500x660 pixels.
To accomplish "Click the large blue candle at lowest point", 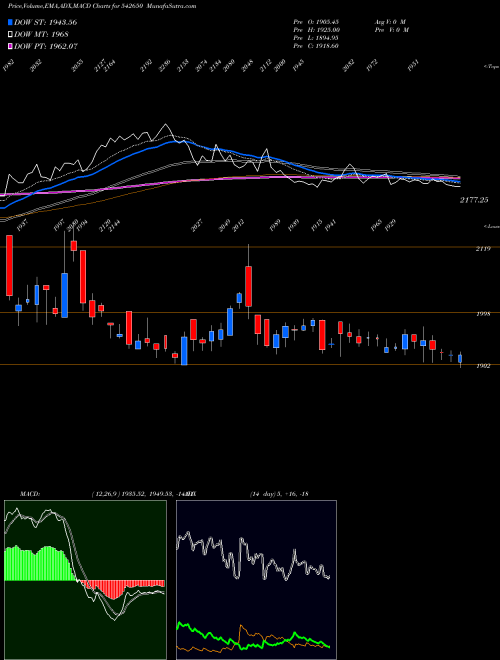I will 184,351.
